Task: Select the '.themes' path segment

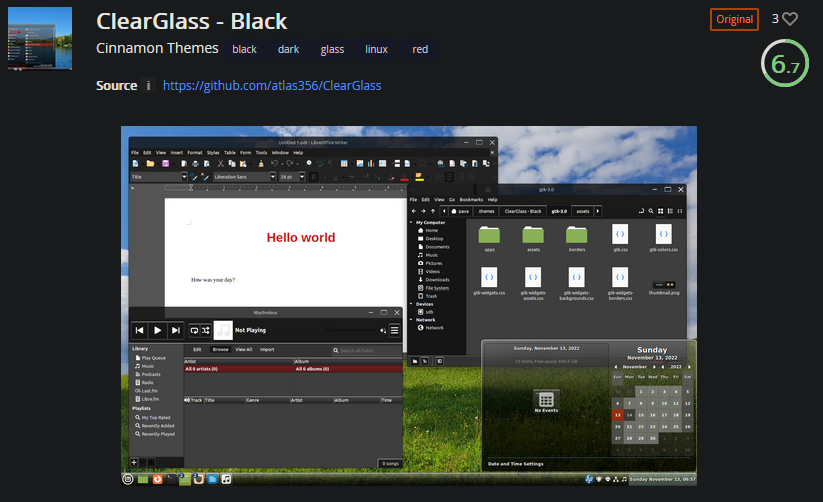Action: coord(486,211)
